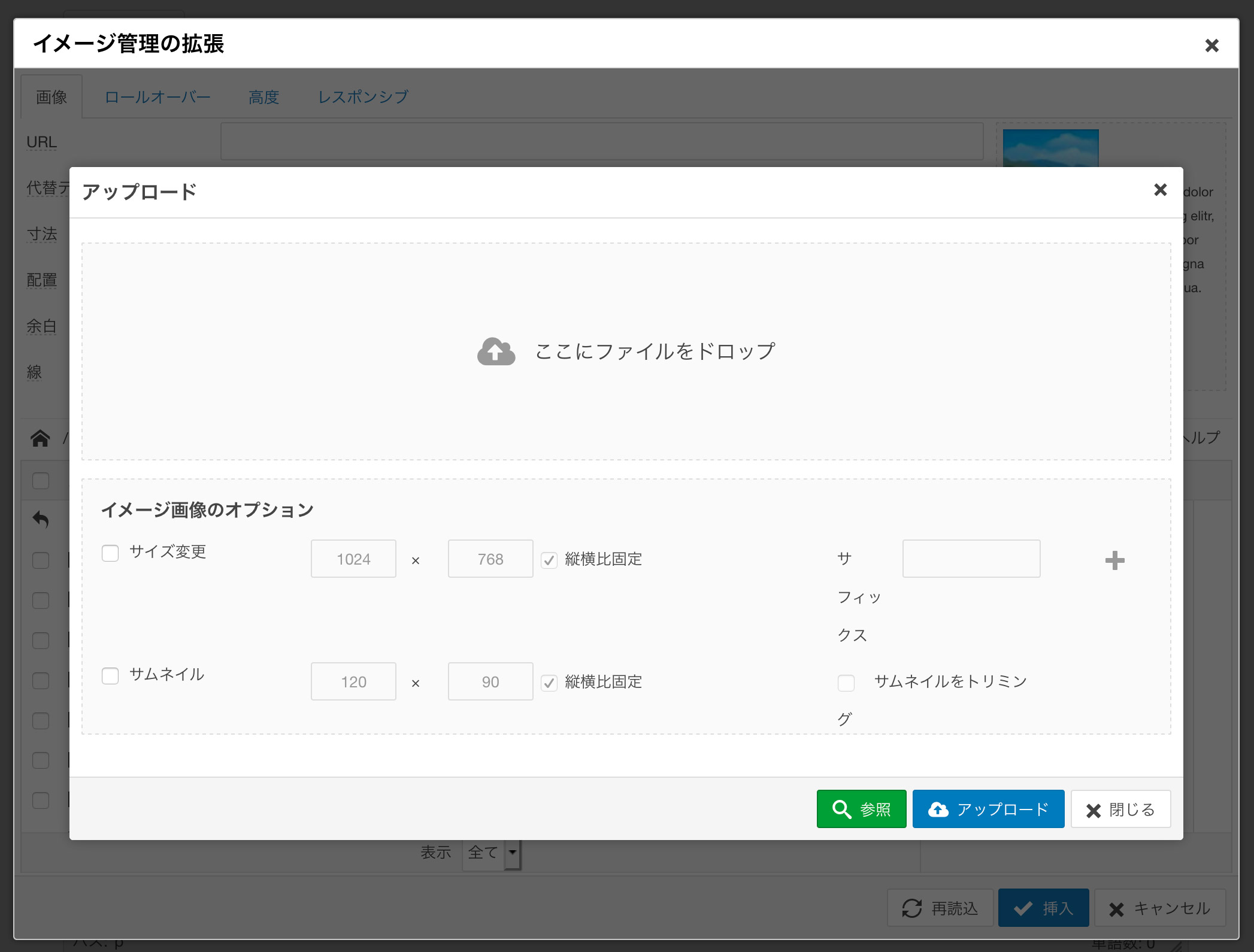1254x952 pixels.
Task: Toggle サムネイルをトリミング checkbox
Action: pos(846,683)
